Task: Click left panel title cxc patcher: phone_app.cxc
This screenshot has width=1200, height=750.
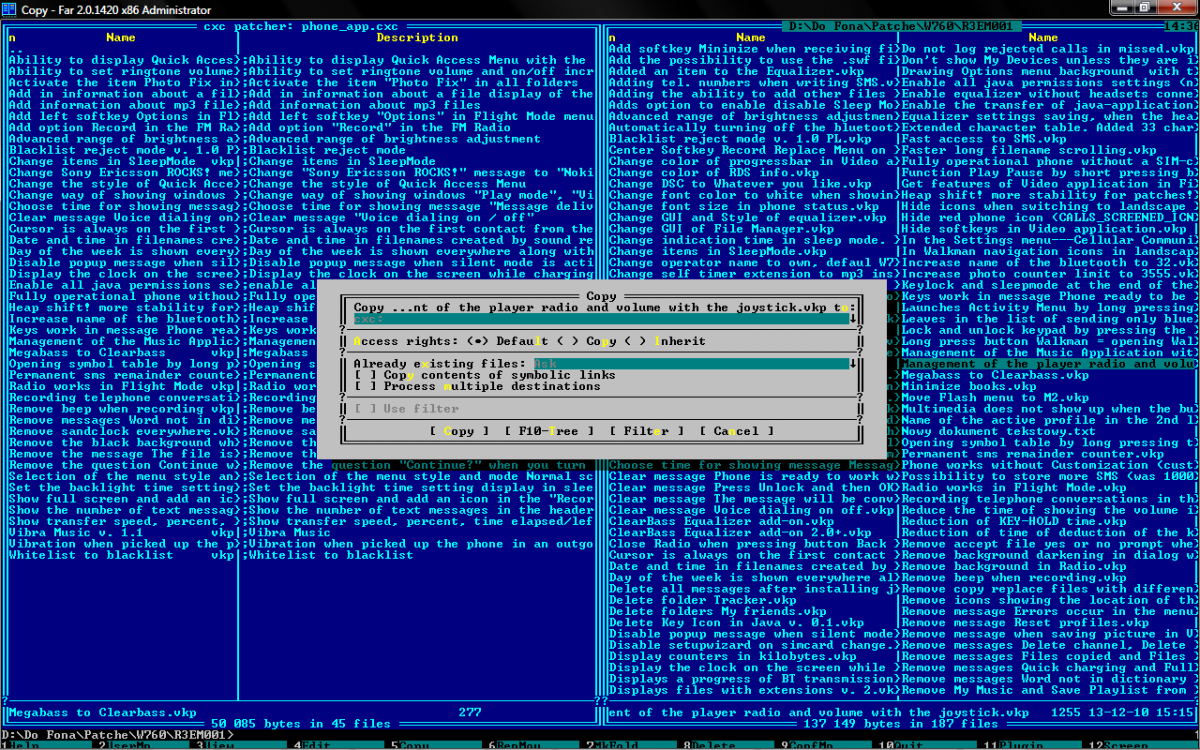Action: [301, 26]
